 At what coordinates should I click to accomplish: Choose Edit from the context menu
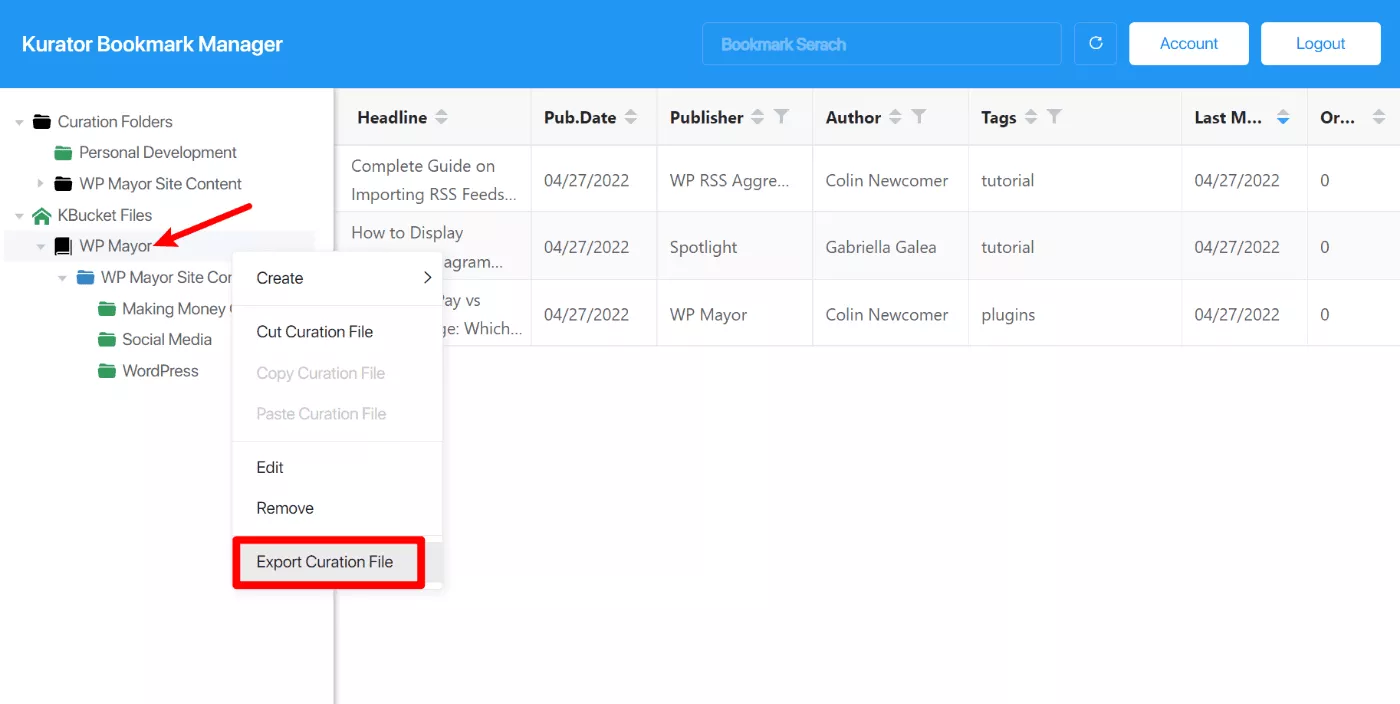point(337,467)
